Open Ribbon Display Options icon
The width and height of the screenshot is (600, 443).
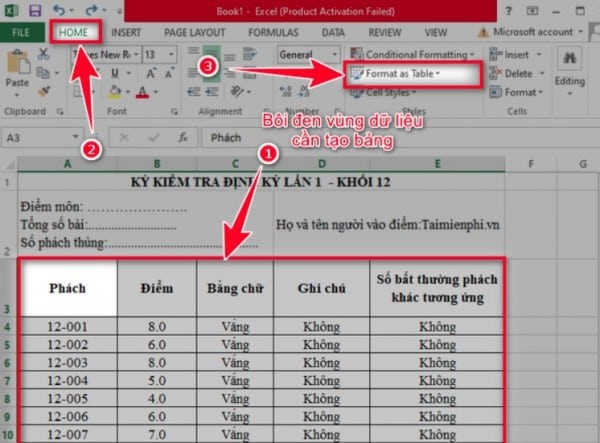tap(532, 11)
